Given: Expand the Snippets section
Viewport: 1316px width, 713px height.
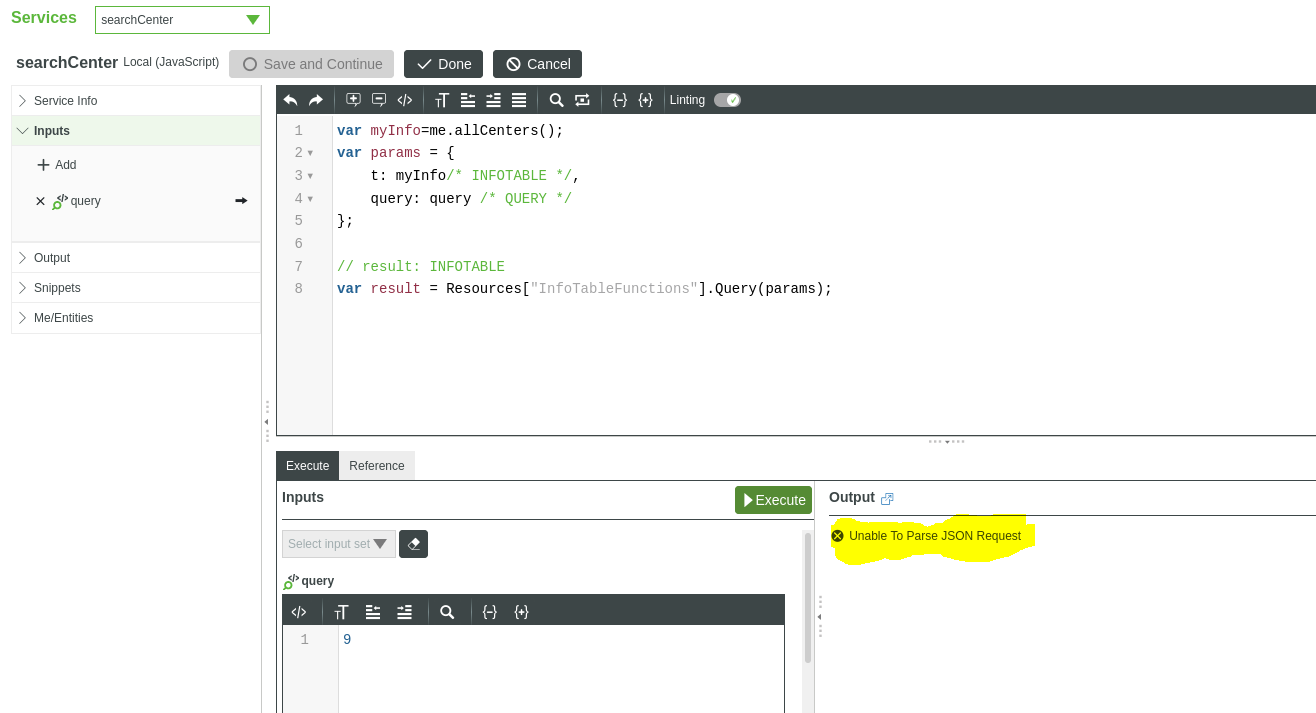Looking at the screenshot, I should [57, 288].
